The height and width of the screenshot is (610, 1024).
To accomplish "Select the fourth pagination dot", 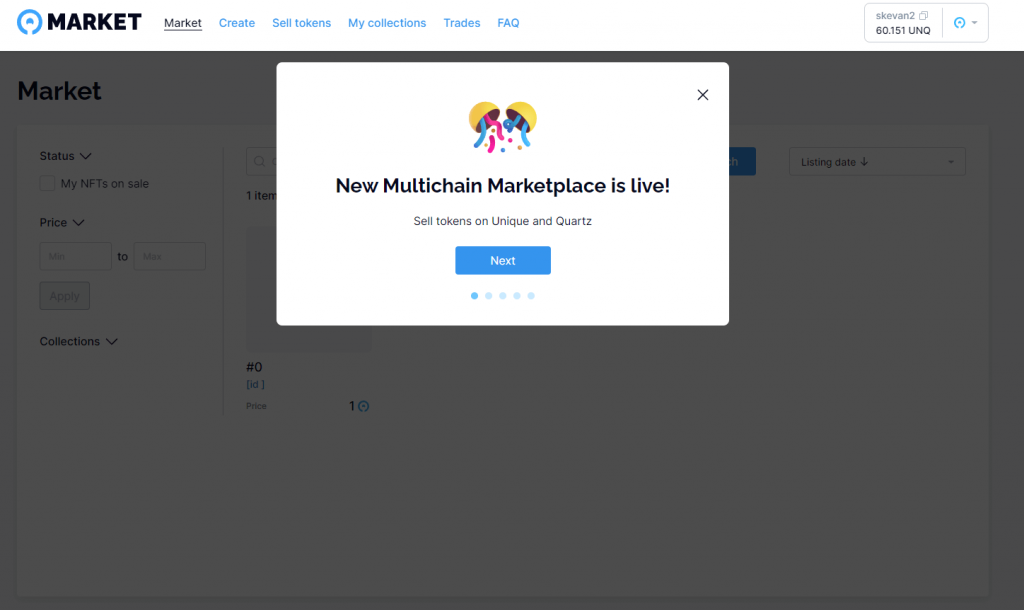I will click(x=517, y=296).
